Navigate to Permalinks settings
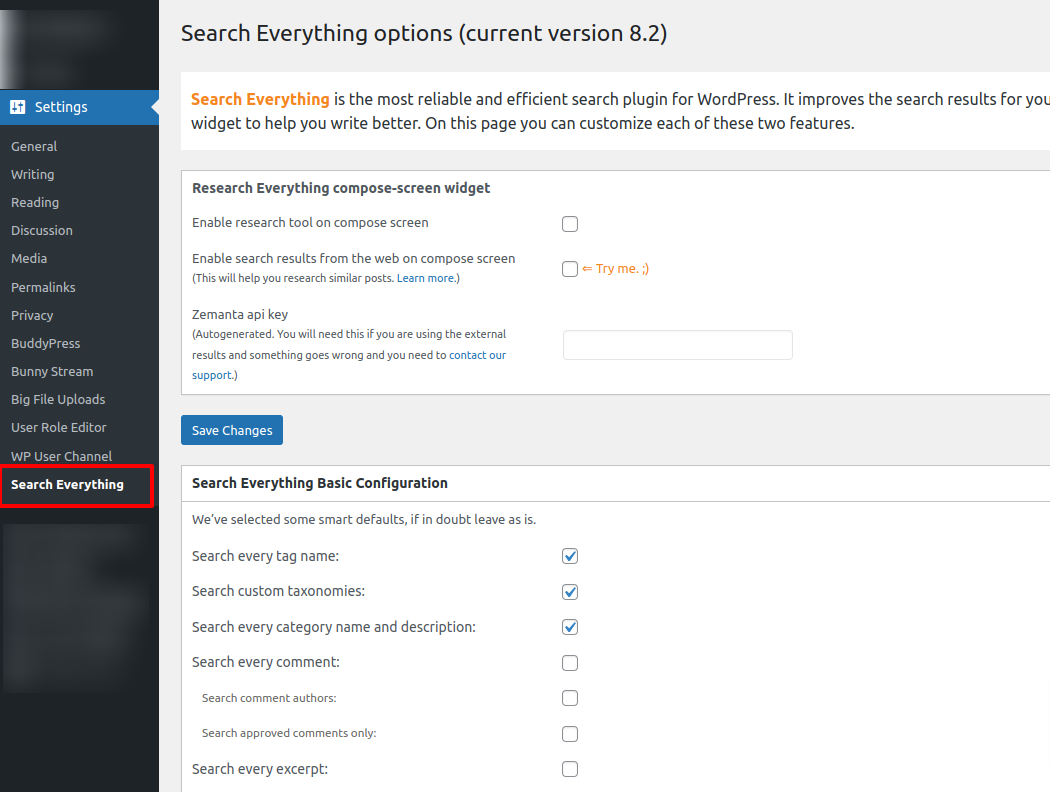The height and width of the screenshot is (792, 1050). pyautogui.click(x=43, y=287)
